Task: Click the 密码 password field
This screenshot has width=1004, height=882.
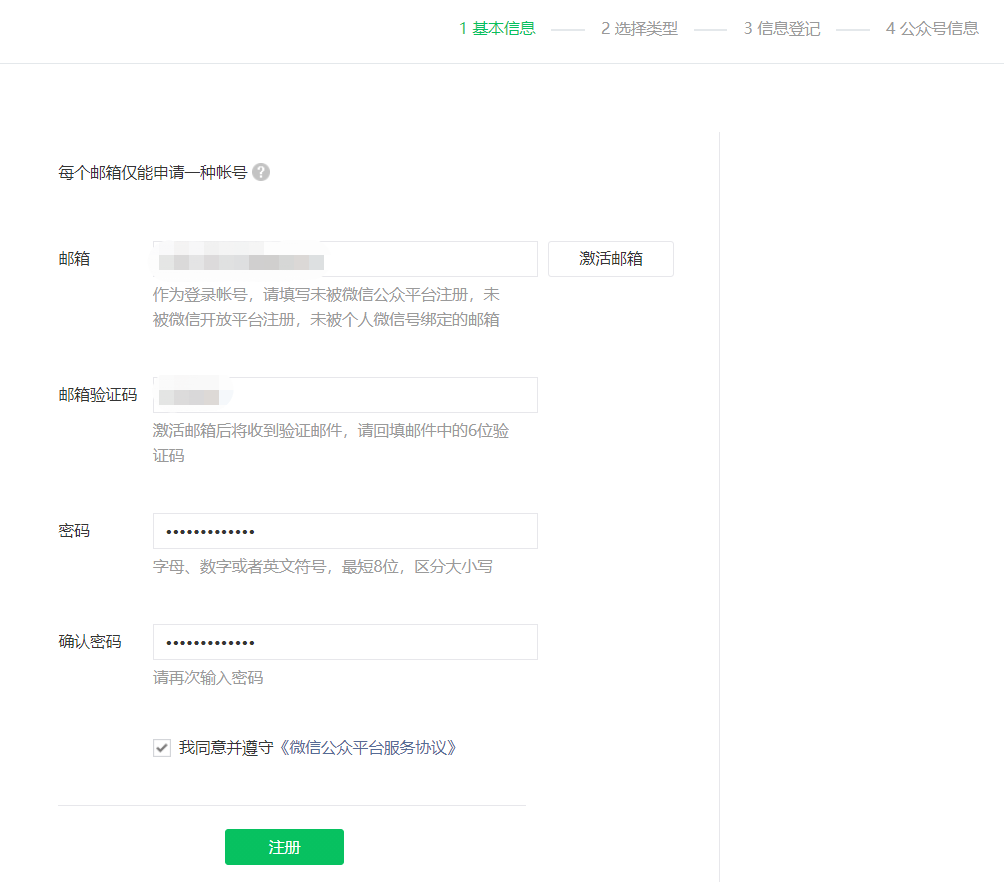Action: 345,531
